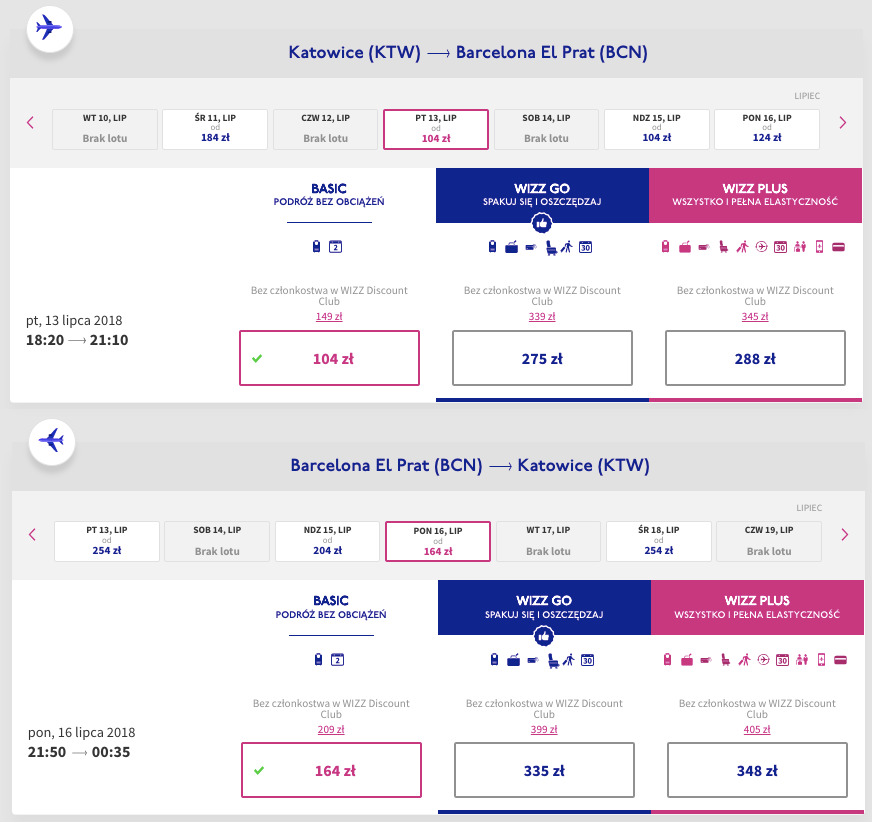Click the 2-day check-in calendar icon under outbound BASIC
This screenshot has height=822, width=874.
point(336,246)
